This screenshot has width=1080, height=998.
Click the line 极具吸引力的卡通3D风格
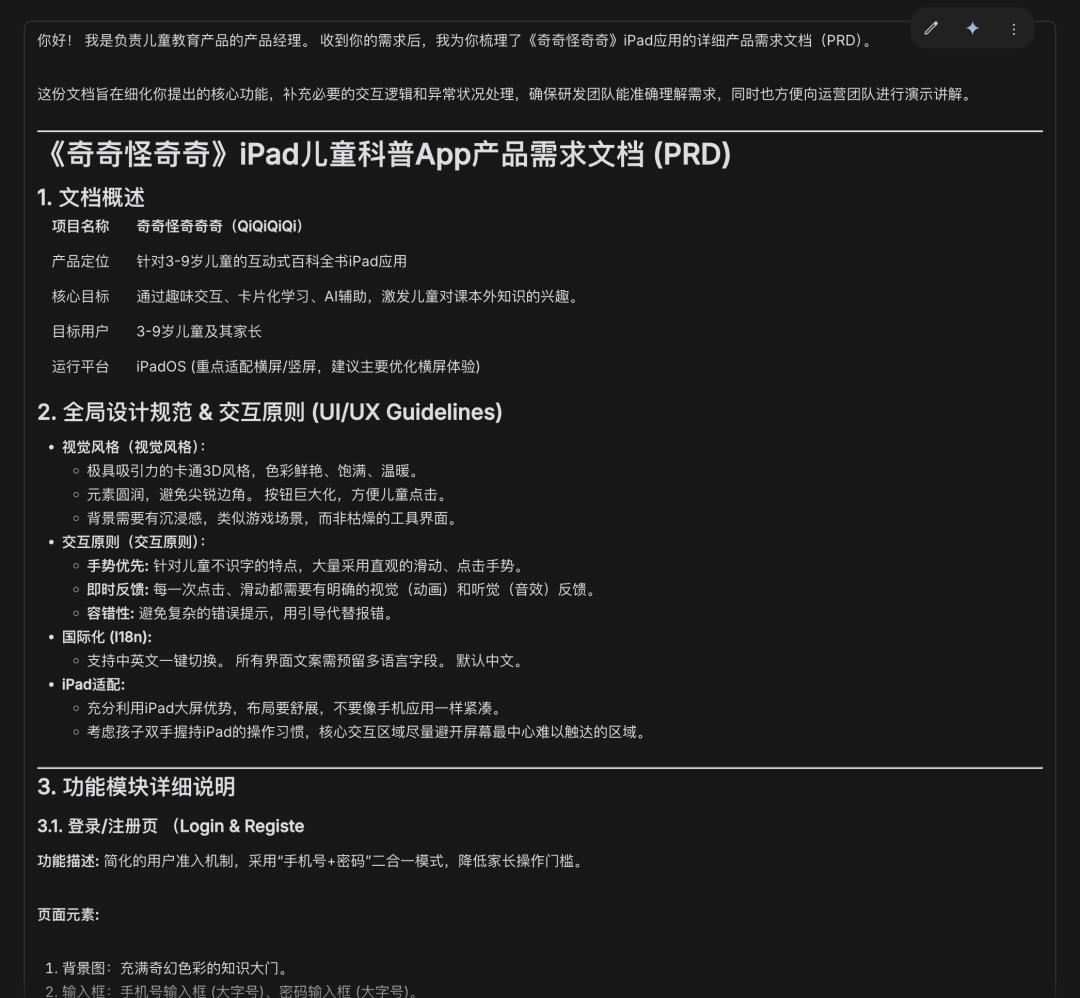pyautogui.click(x=253, y=471)
